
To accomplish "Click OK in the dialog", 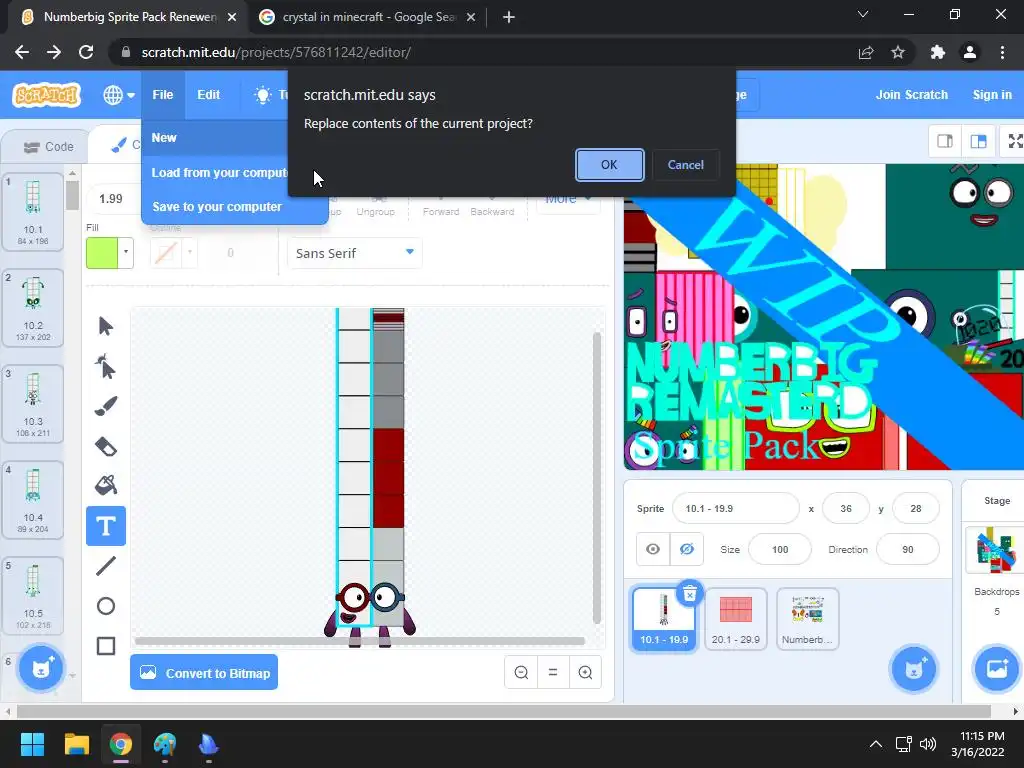I will pyautogui.click(x=609, y=165).
